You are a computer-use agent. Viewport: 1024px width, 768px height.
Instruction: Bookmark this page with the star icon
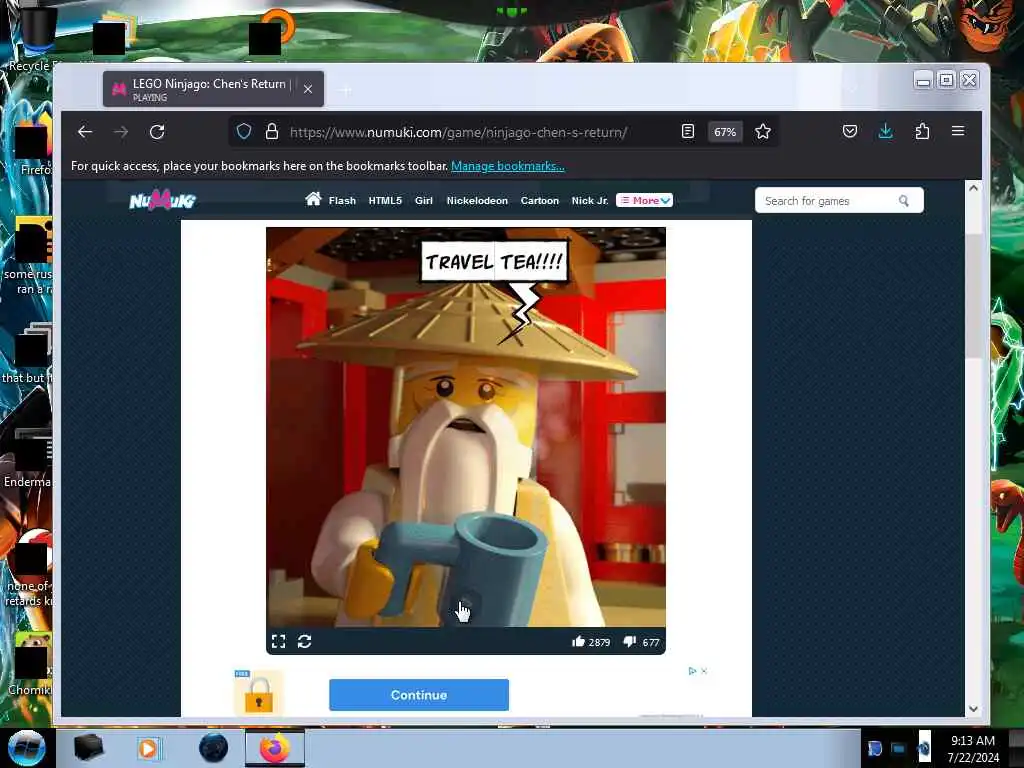pos(763,132)
